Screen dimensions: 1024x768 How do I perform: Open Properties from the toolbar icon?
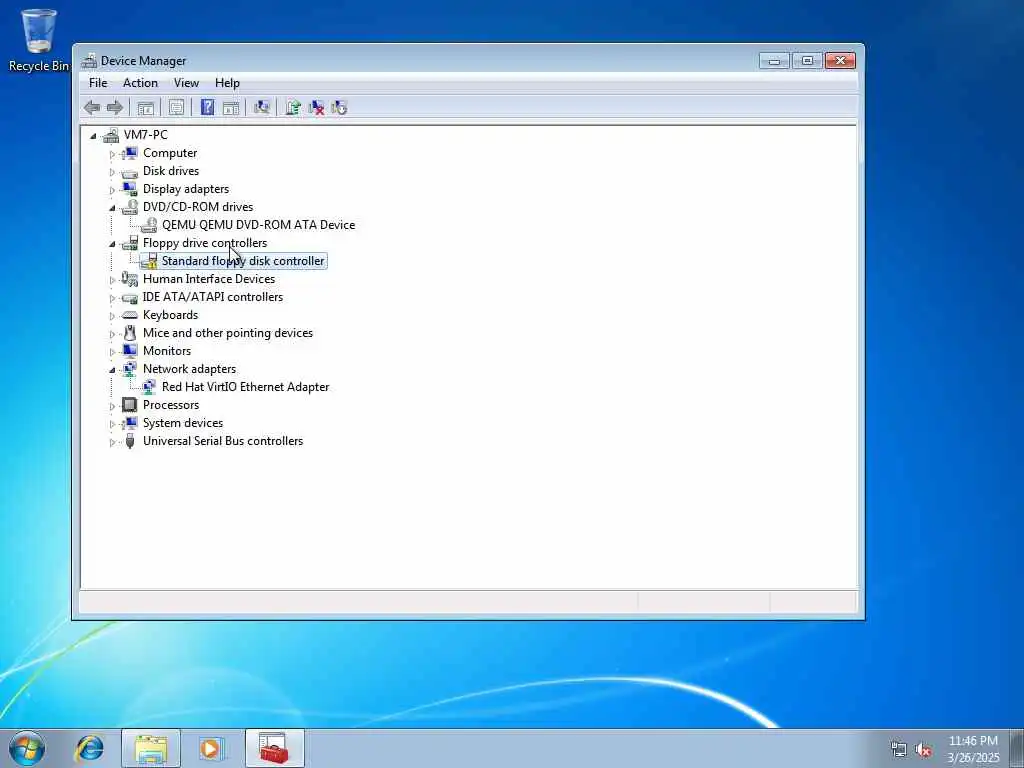176,108
